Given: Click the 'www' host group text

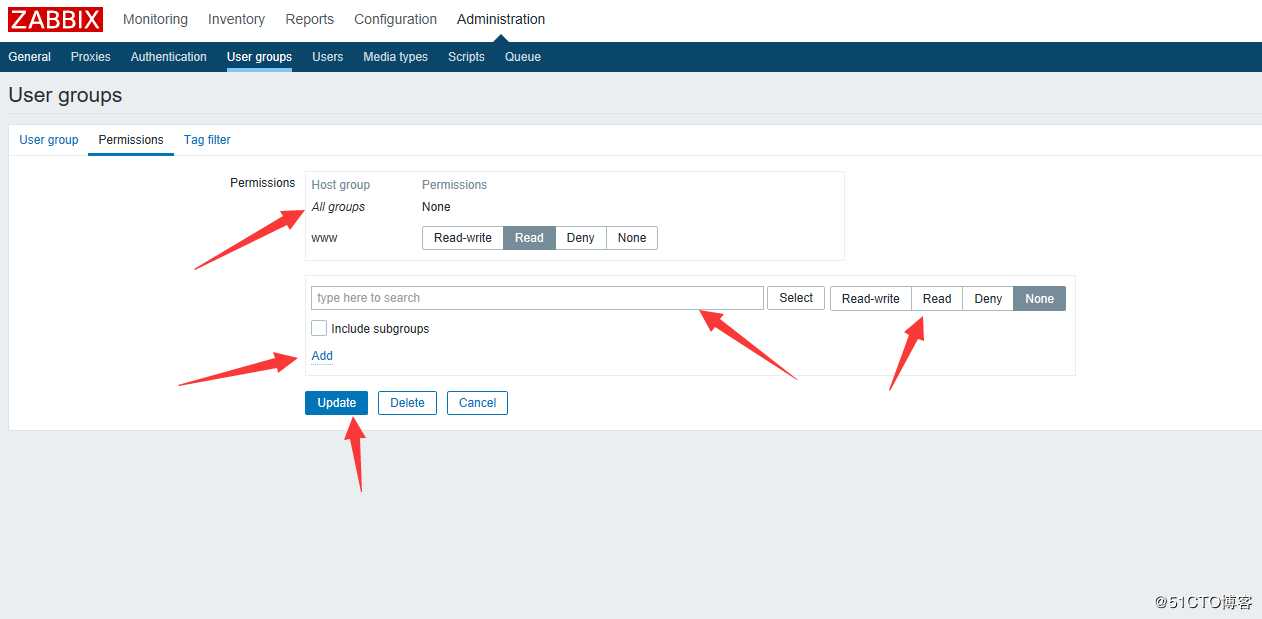Looking at the screenshot, I should (324, 238).
